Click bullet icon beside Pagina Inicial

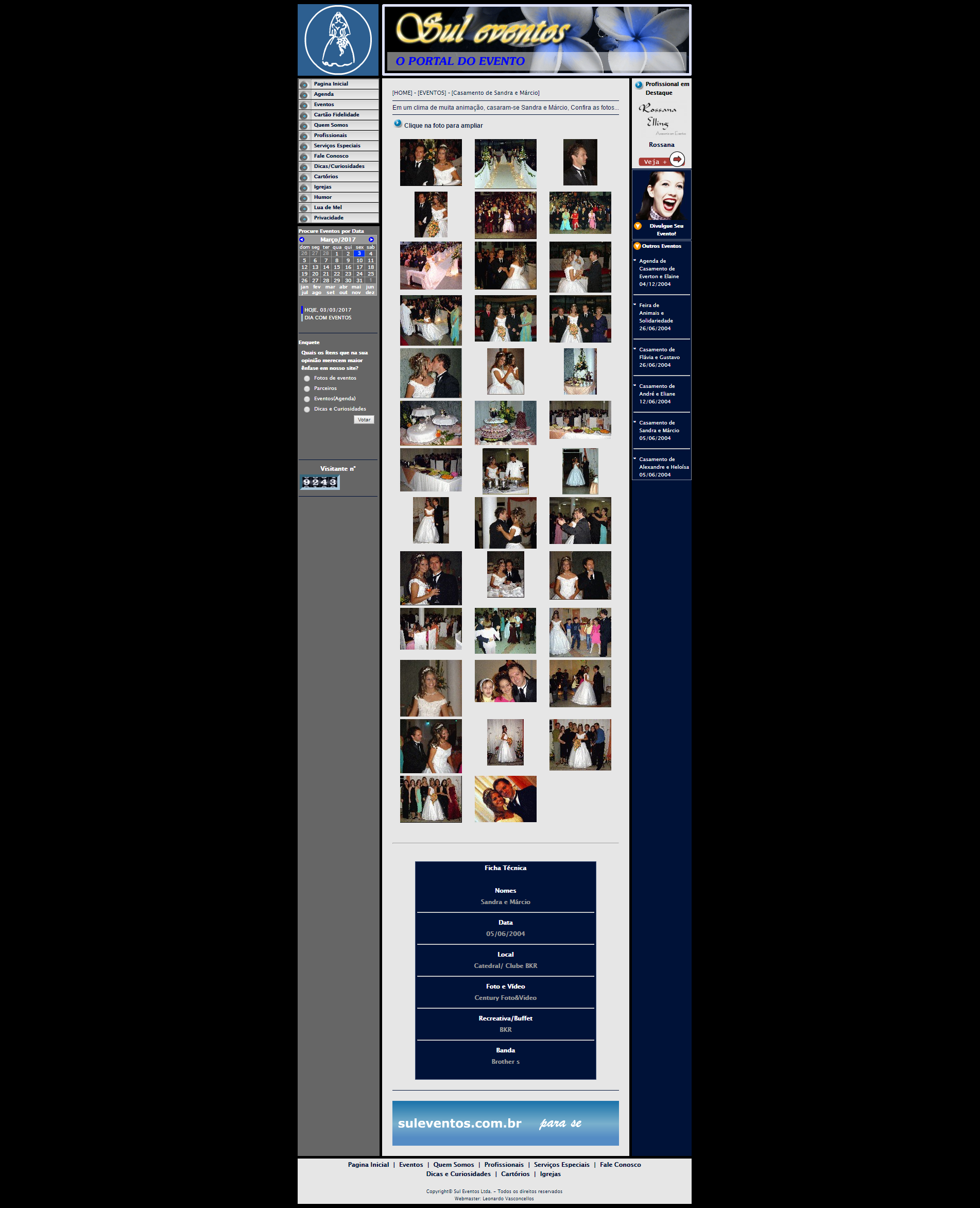[x=304, y=84]
